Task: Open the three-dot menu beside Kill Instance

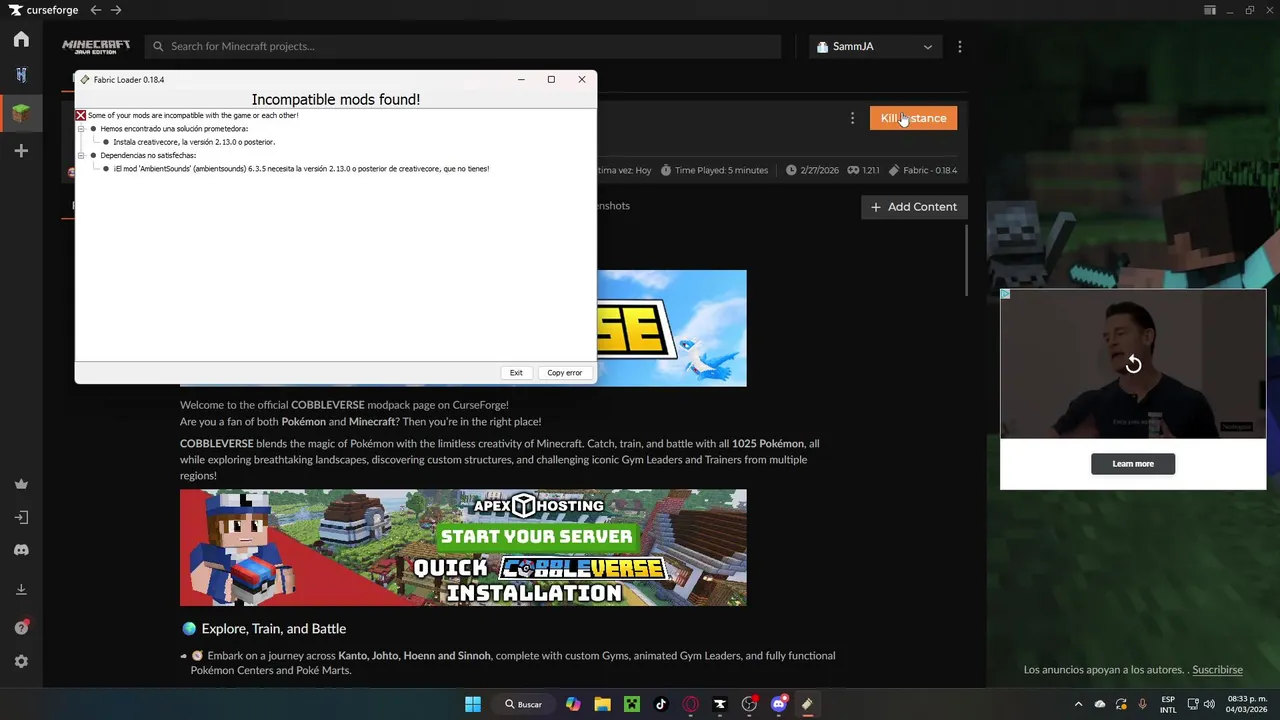Action: pos(852,118)
